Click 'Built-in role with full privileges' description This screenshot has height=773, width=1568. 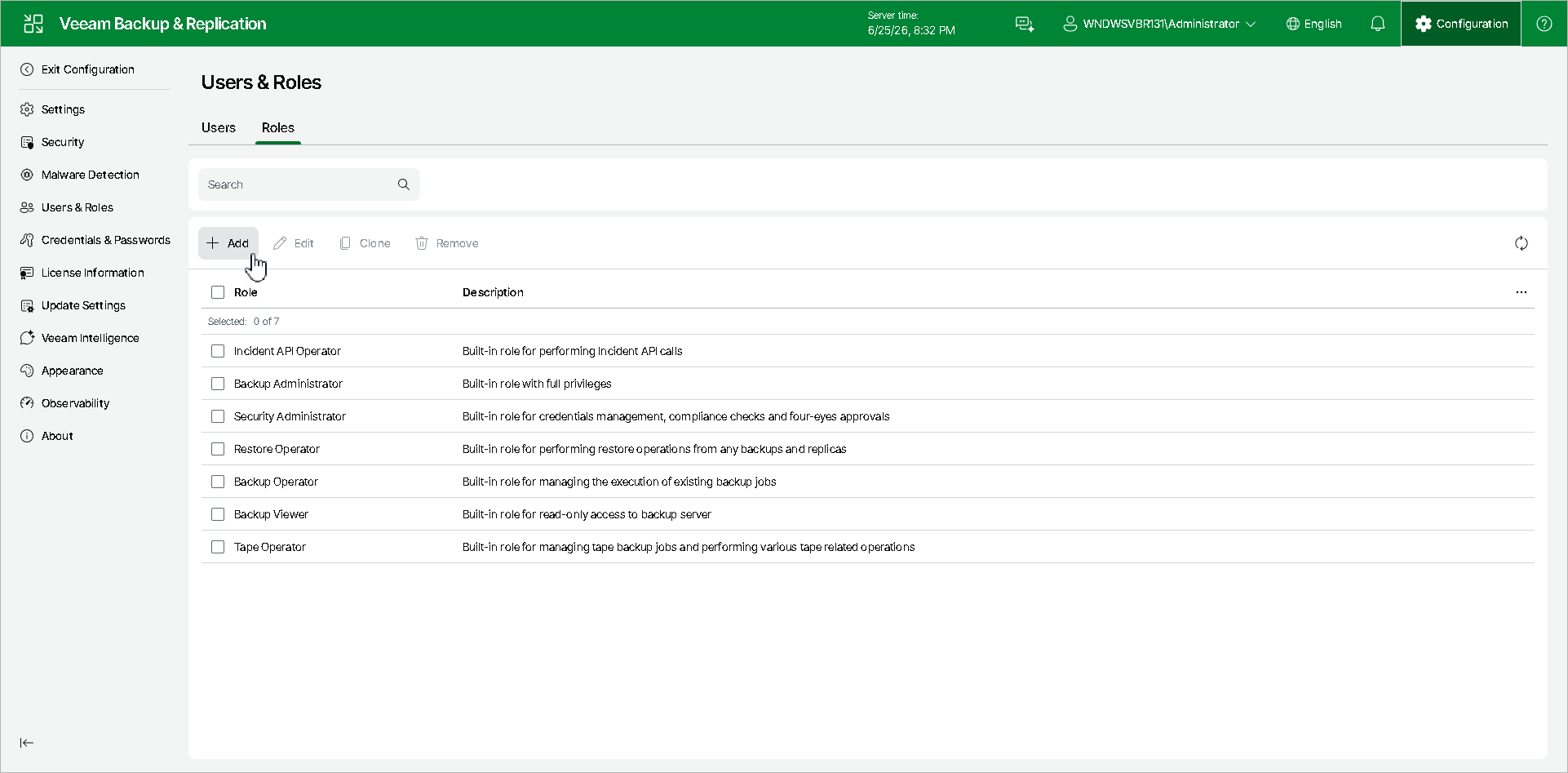click(537, 384)
